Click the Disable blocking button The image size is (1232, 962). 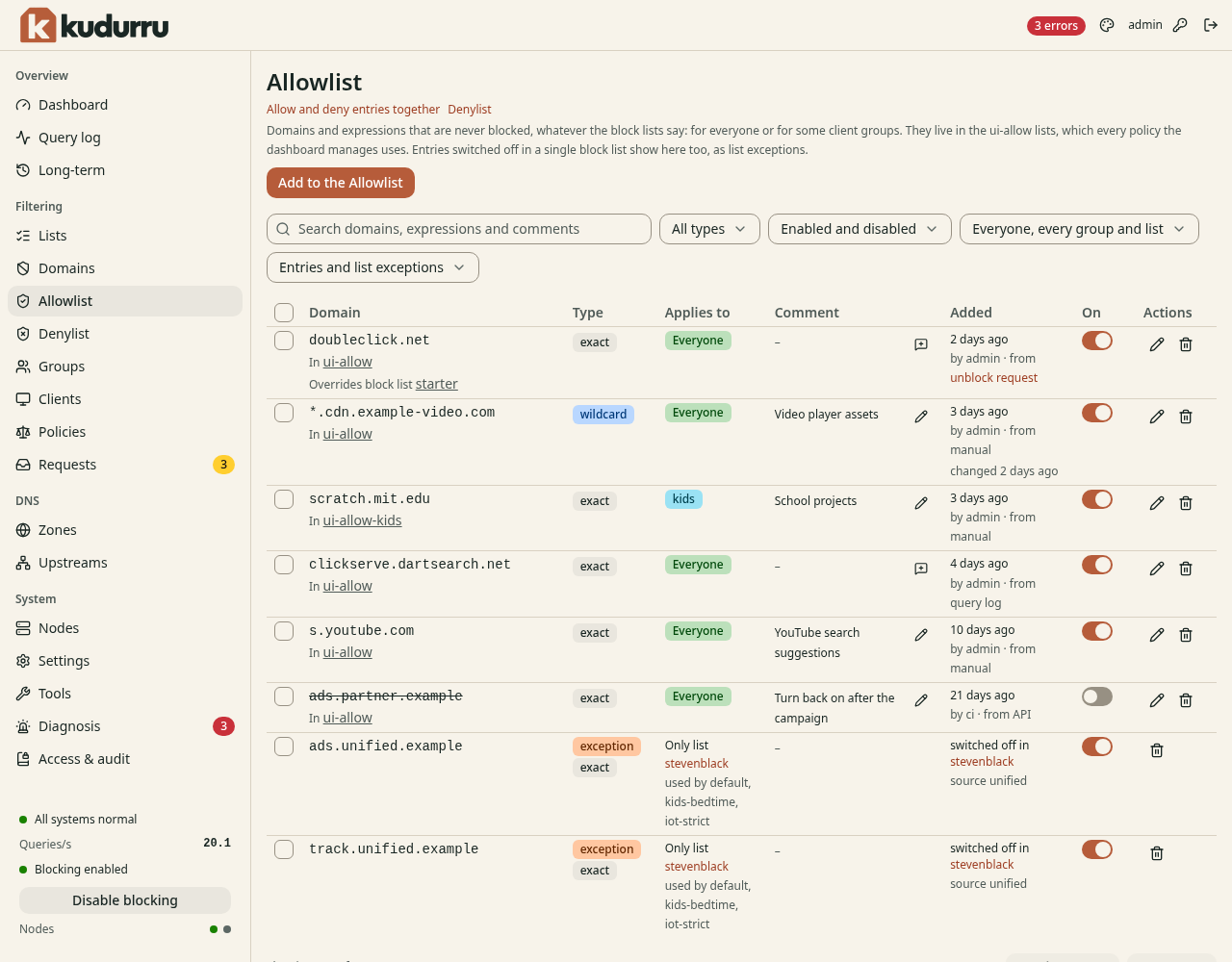tap(125, 900)
